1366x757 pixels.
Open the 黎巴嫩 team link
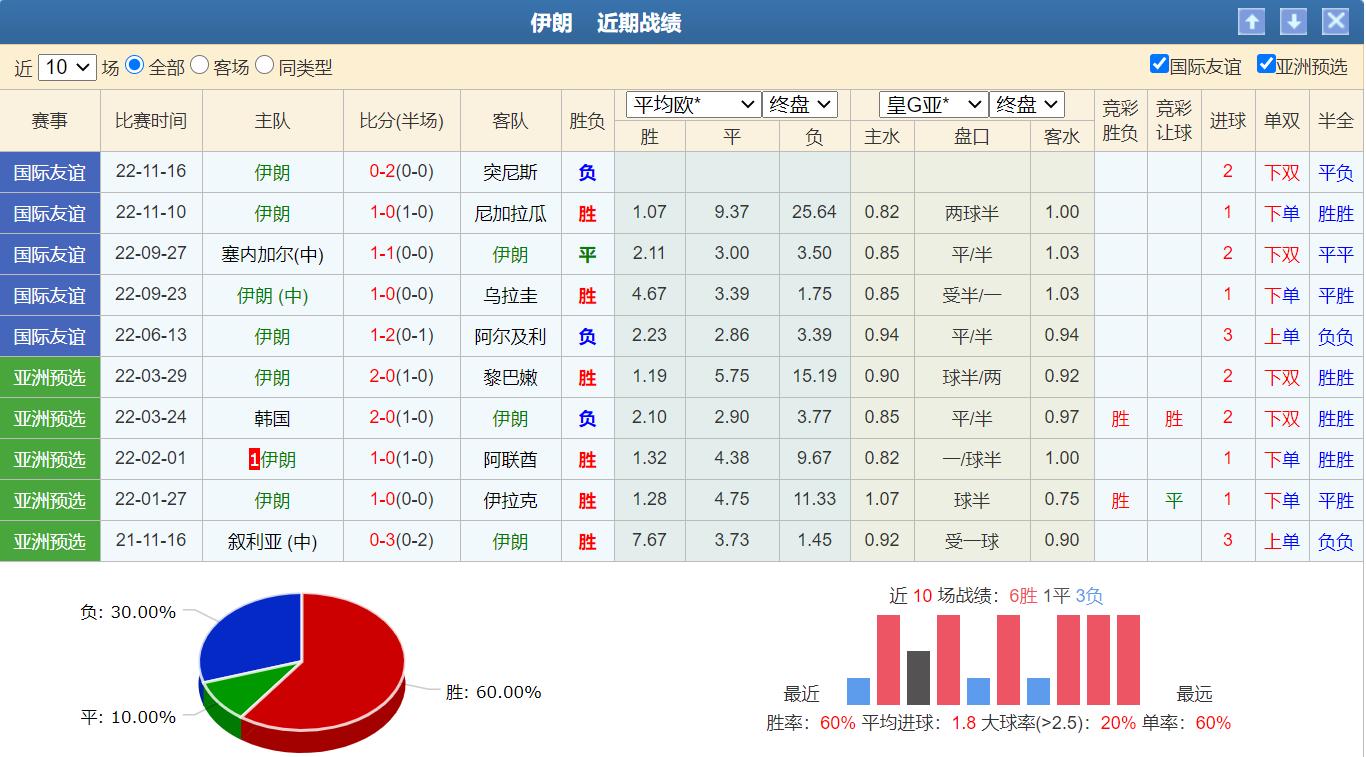point(510,378)
